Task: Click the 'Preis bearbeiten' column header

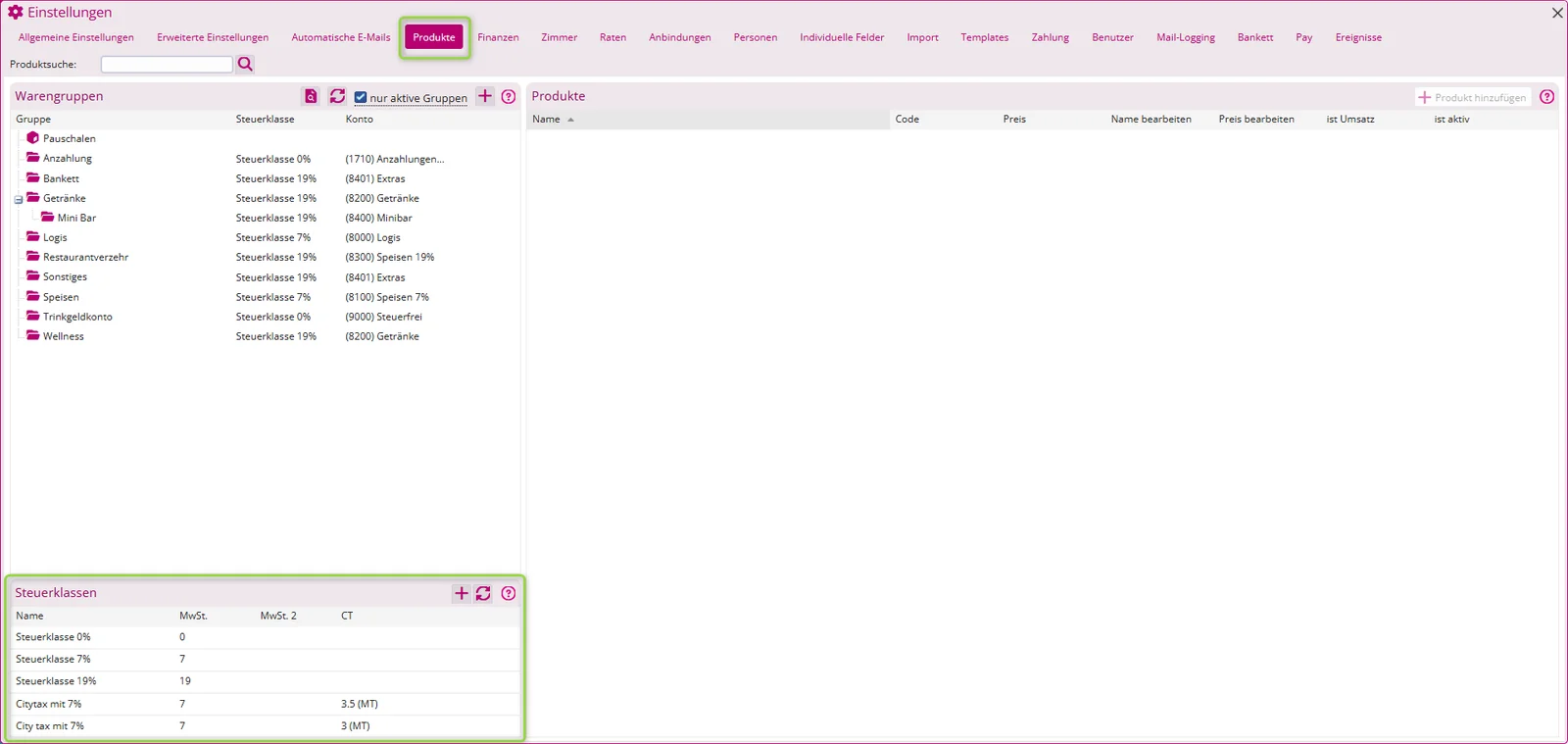Action: tap(1256, 120)
